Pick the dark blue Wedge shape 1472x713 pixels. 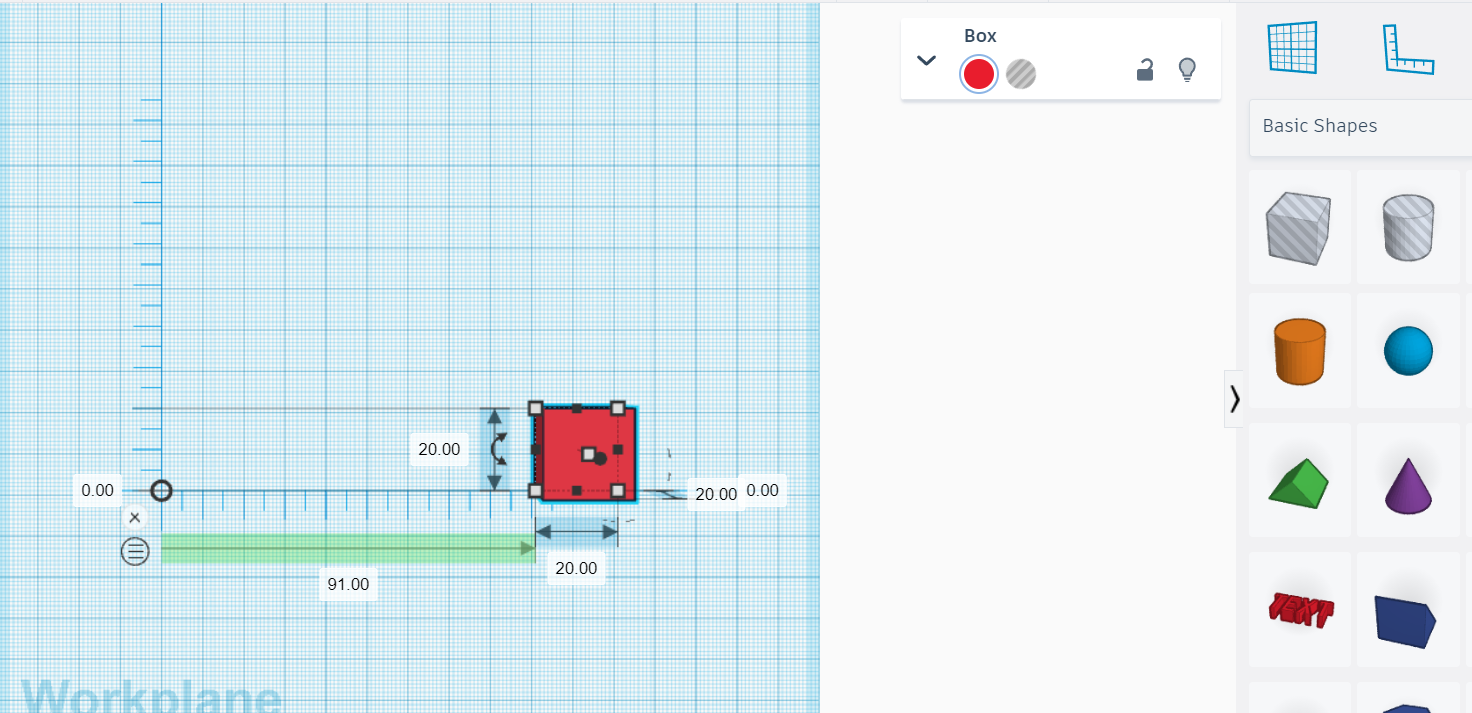point(1406,620)
